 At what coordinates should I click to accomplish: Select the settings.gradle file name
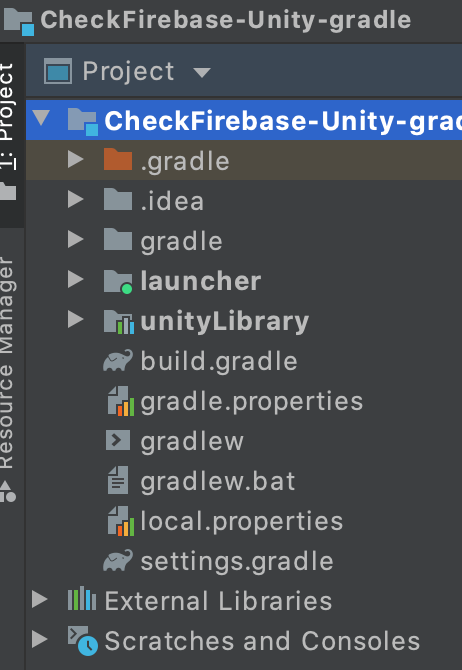tap(237, 562)
